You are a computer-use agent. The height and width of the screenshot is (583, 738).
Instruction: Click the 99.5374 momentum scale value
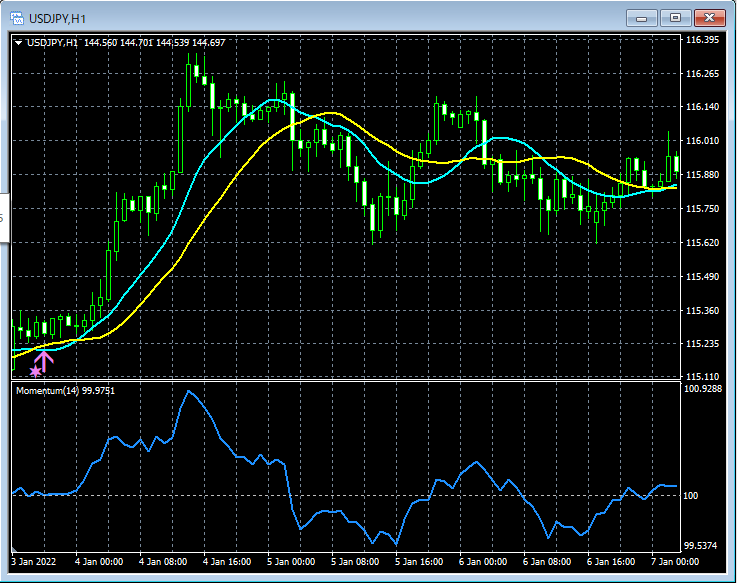pyautogui.click(x=700, y=546)
